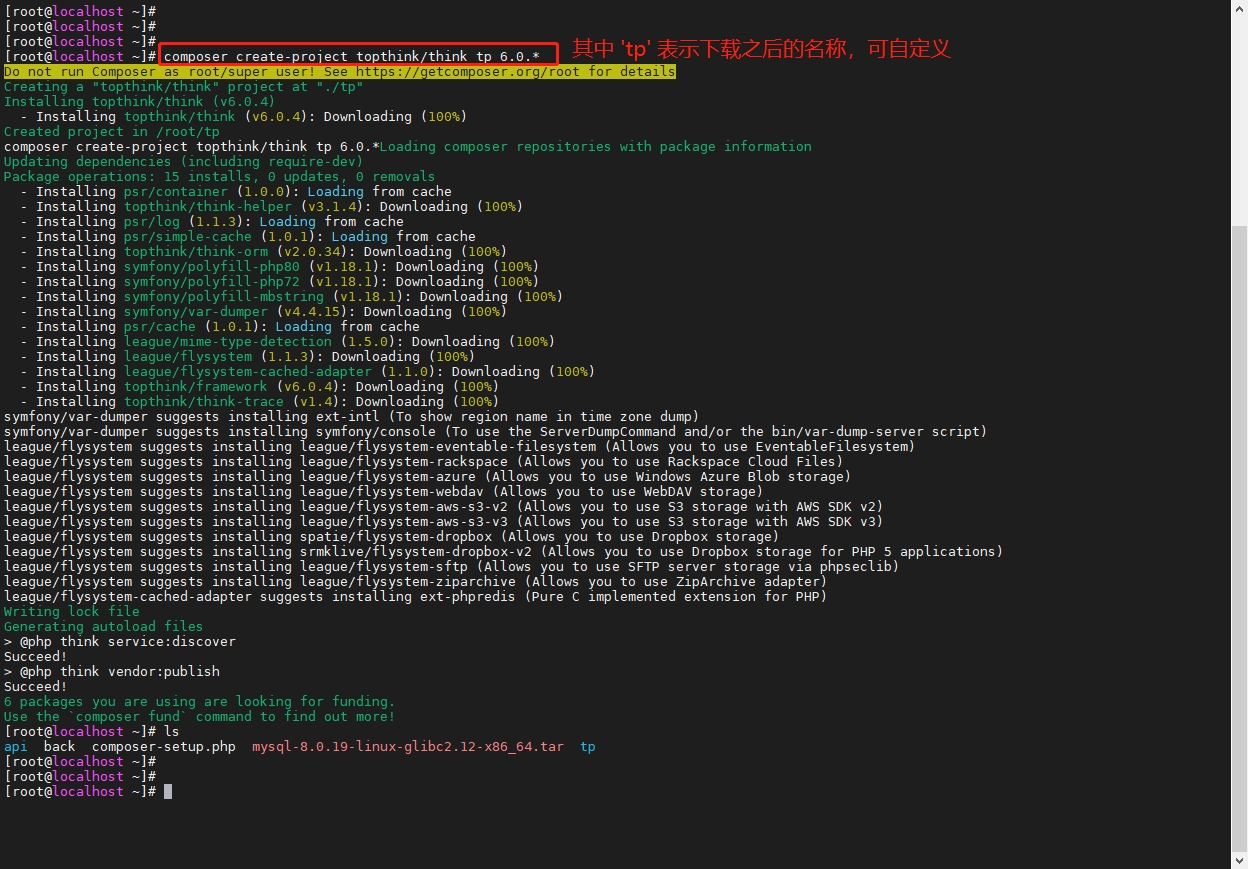Select the flysystem-eventable-filesystem suggestion line

pos(460,447)
